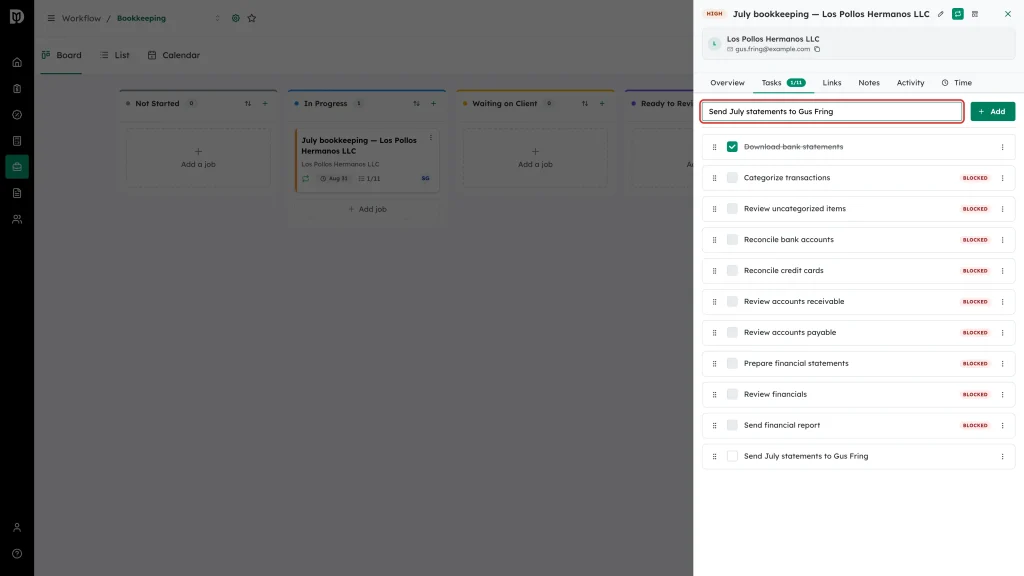Click the calculator icon in left sidebar

[x=17, y=141]
